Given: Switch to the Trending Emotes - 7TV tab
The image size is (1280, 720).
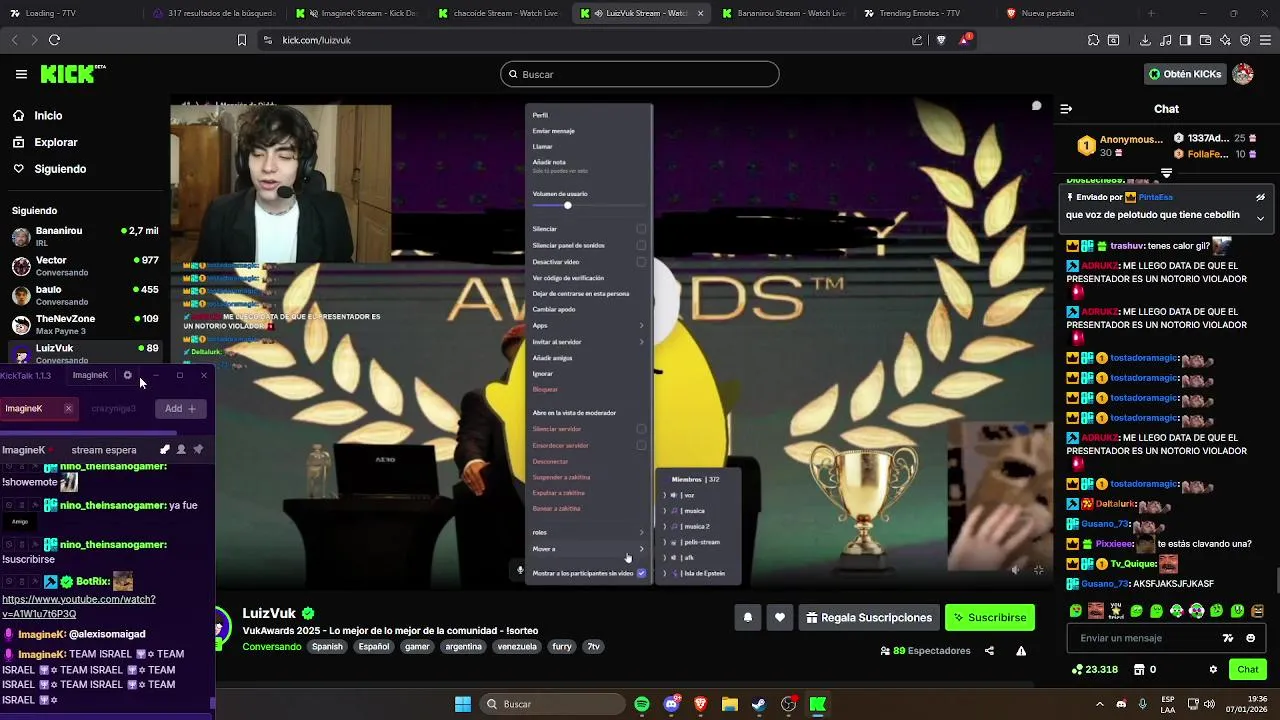Looking at the screenshot, I should click(922, 13).
